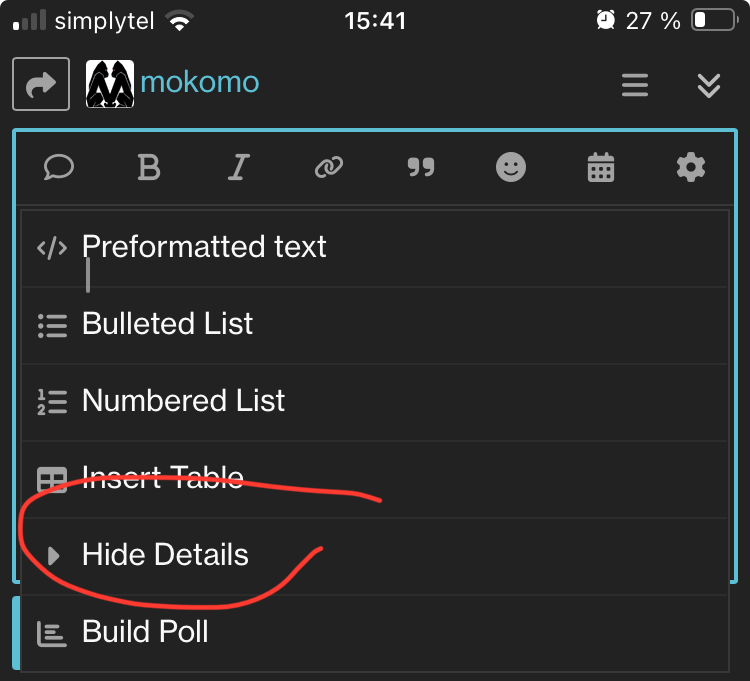Select Bulleted List option
The width and height of the screenshot is (750, 681).
point(167,324)
